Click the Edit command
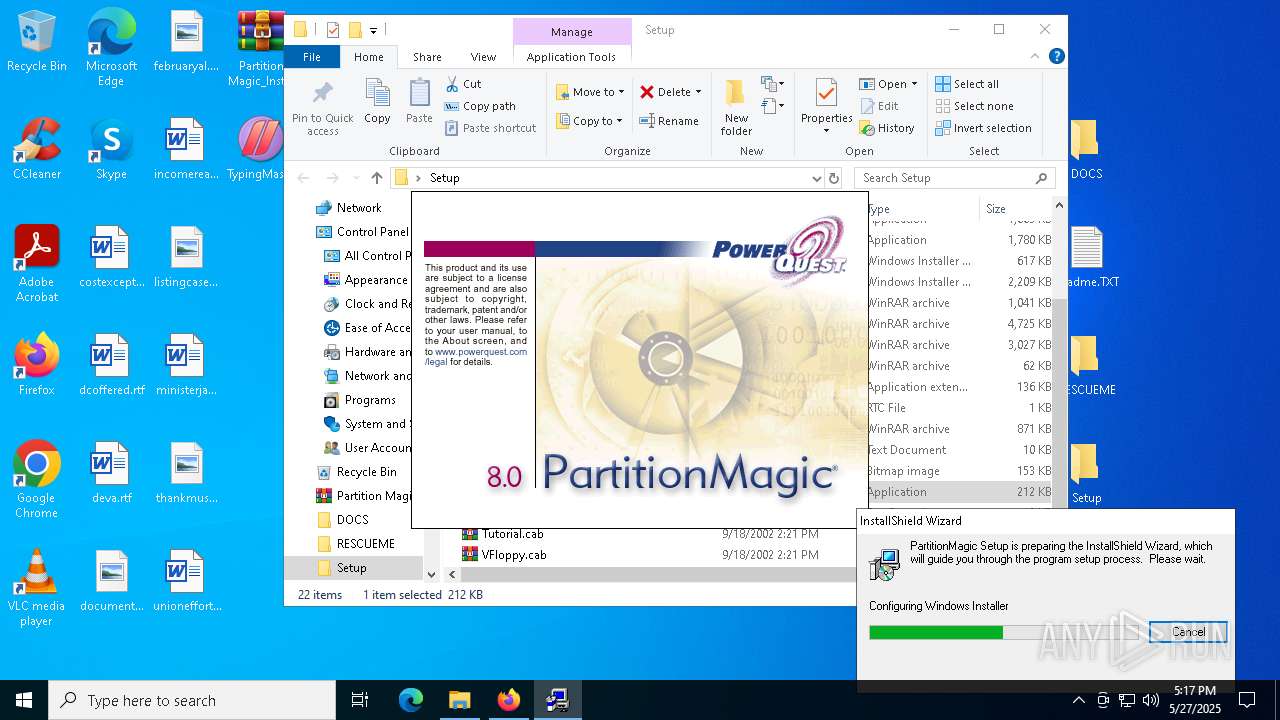This screenshot has height=720, width=1280. click(878, 106)
